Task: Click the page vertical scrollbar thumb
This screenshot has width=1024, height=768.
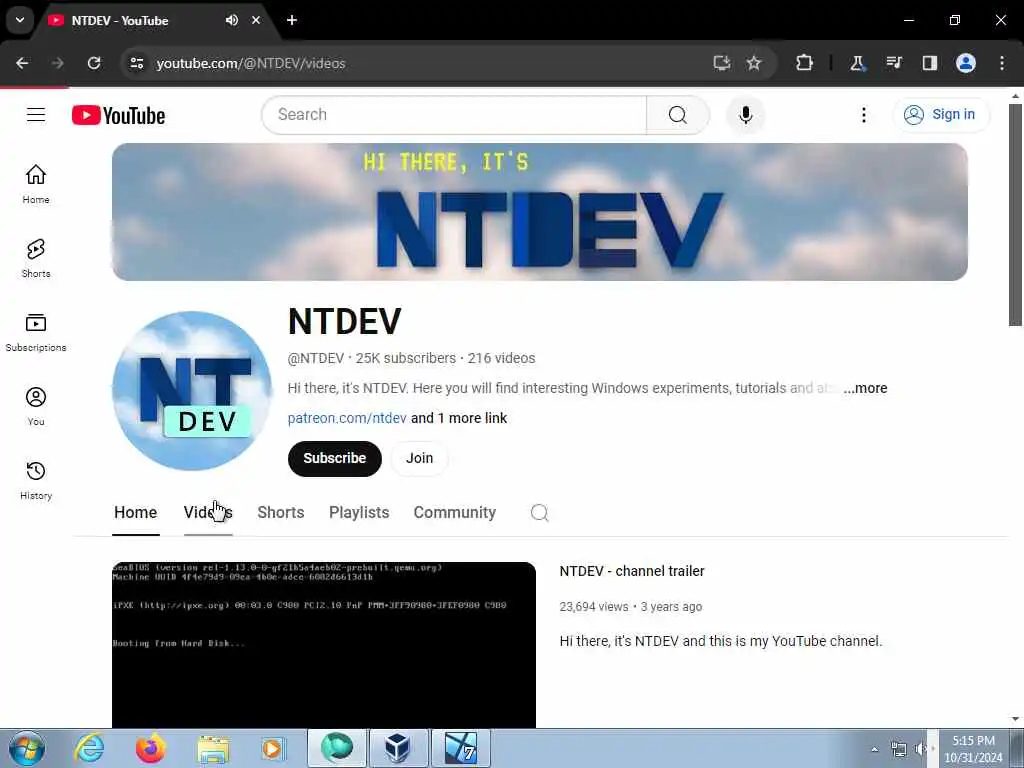Action: [x=1015, y=214]
